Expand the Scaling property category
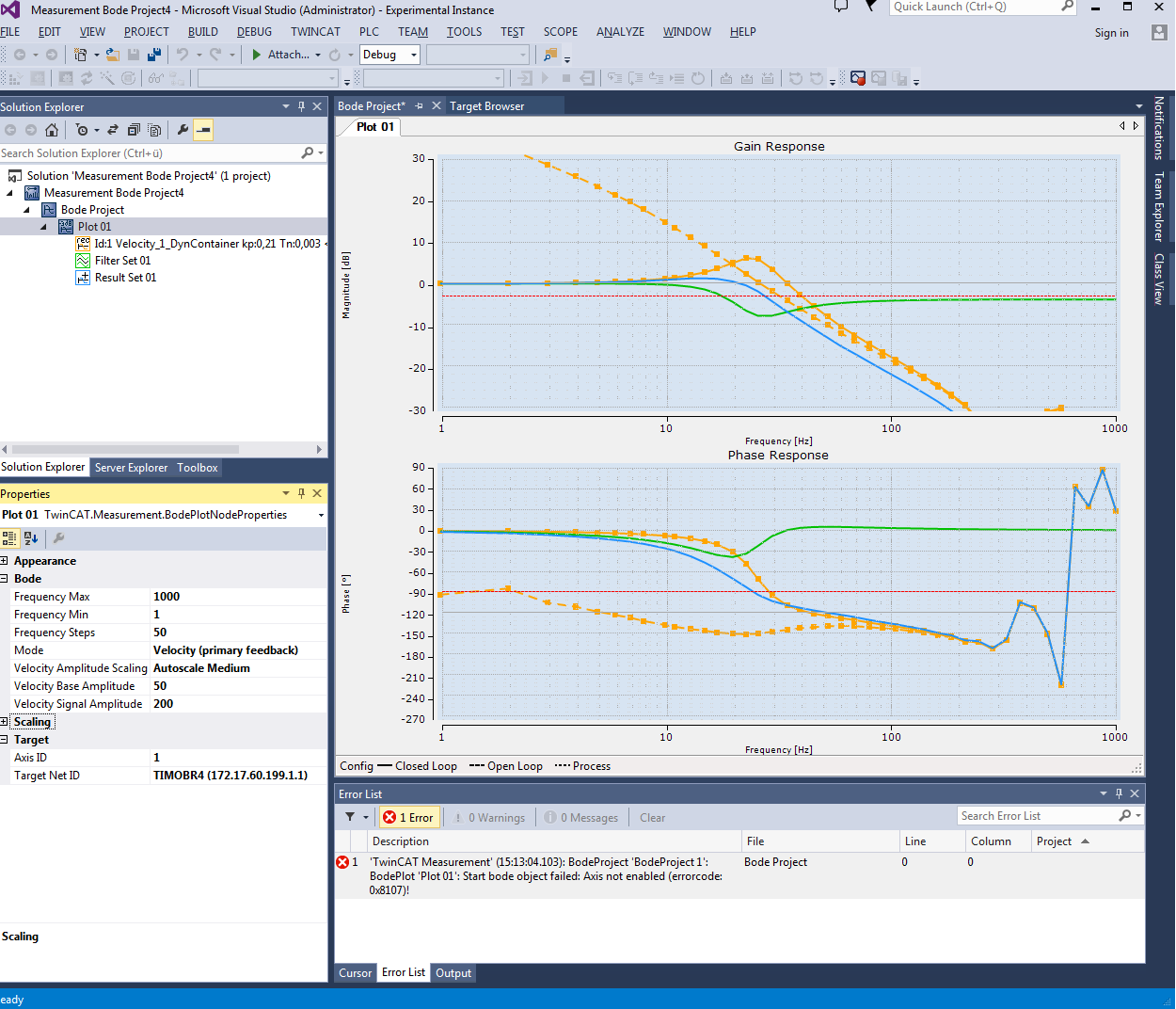This screenshot has width=1176, height=1009. click(x=5, y=722)
